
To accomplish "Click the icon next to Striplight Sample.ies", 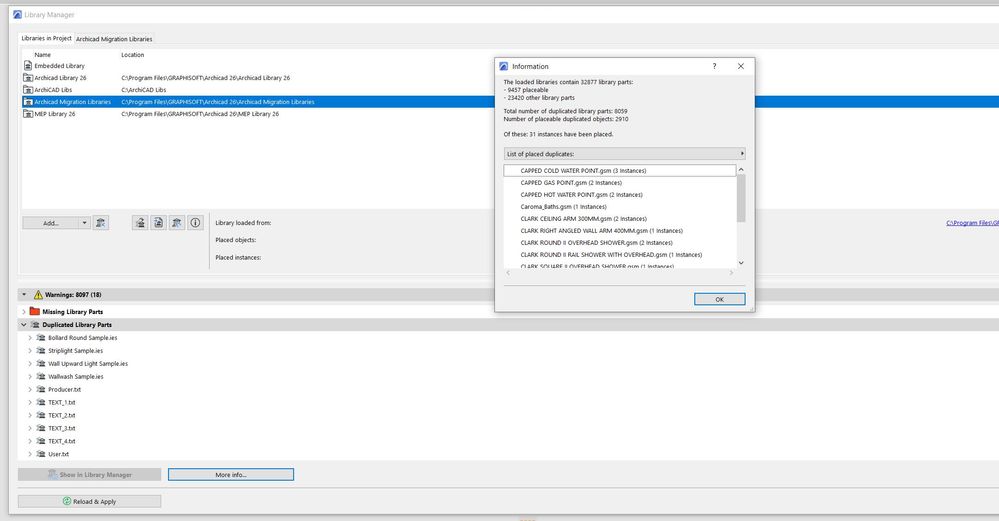I will (41, 350).
